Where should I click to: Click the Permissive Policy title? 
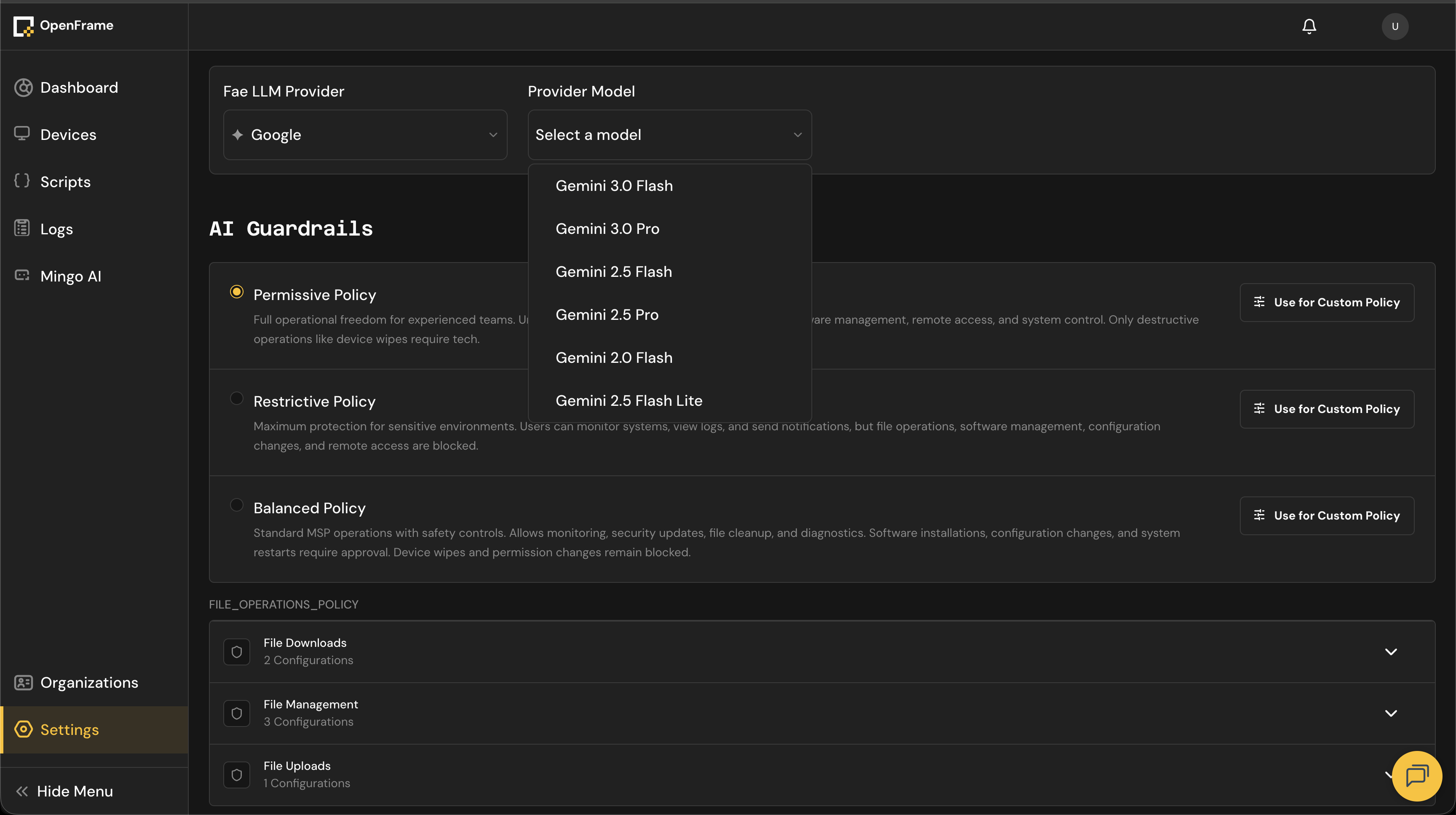315,295
